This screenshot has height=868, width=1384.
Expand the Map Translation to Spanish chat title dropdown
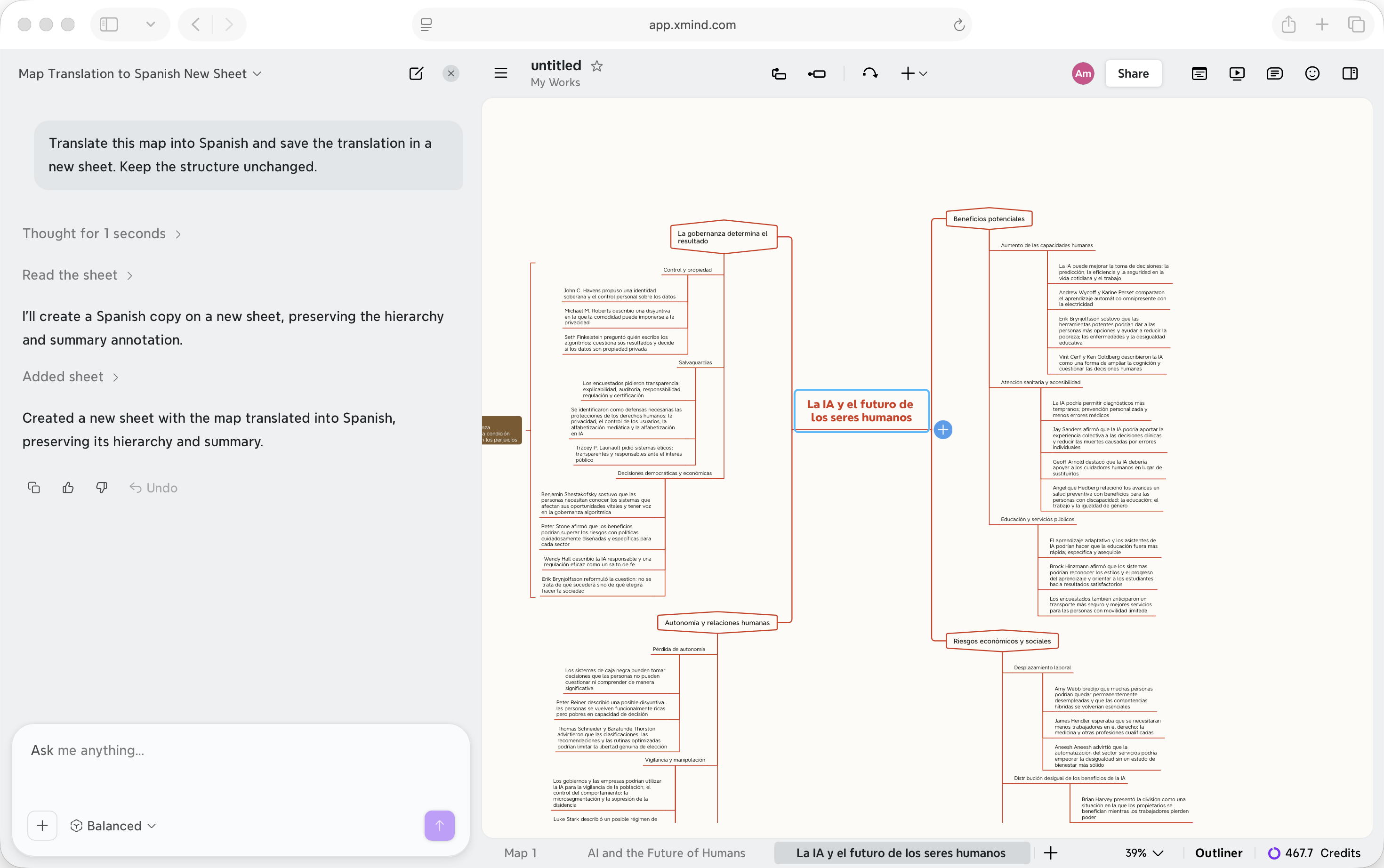tap(140, 73)
